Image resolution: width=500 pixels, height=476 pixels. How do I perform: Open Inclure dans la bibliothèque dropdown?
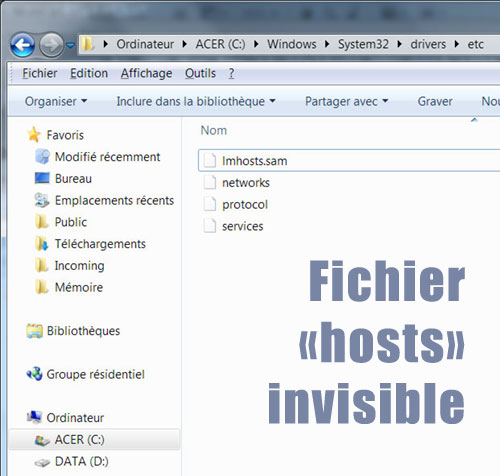click(196, 101)
